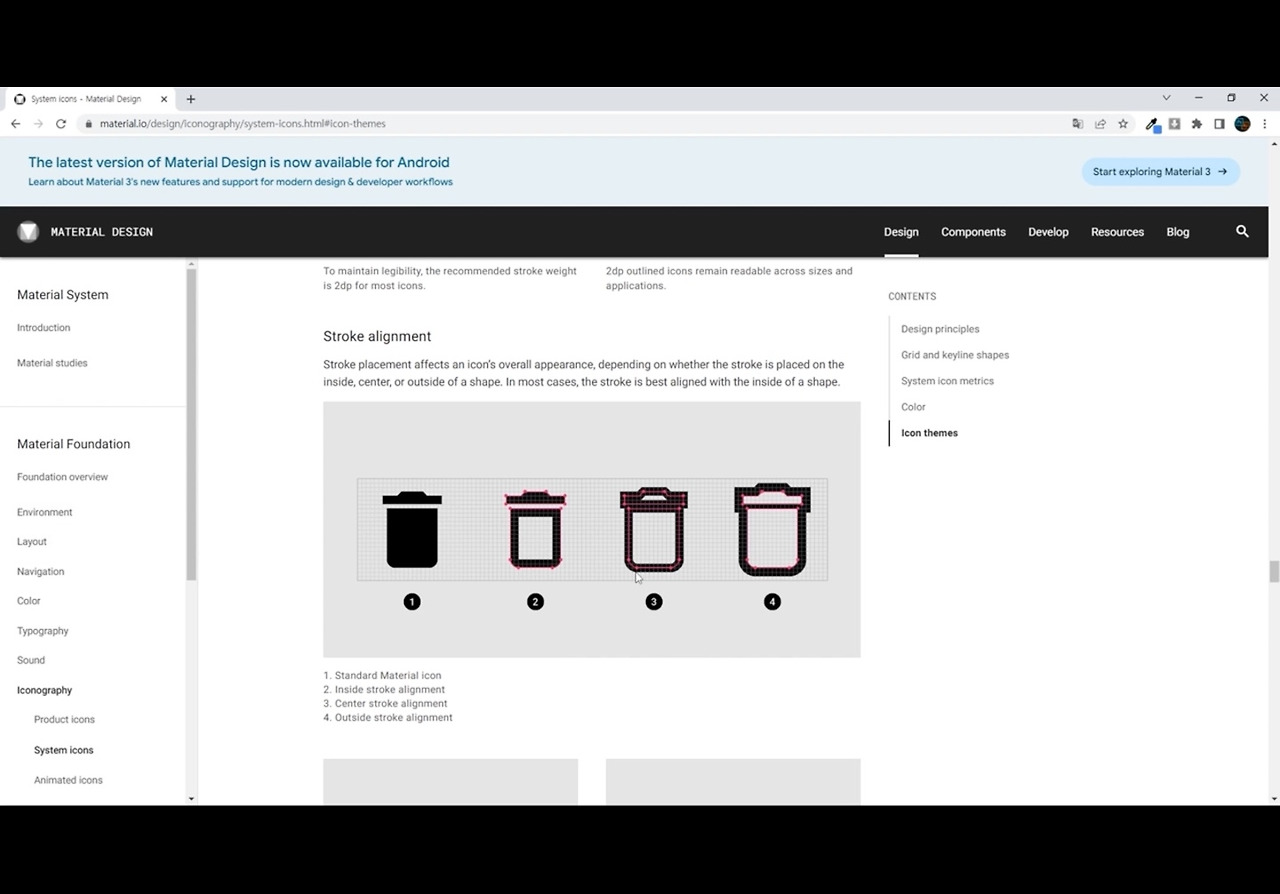Bookmark this page with the star
The width and height of the screenshot is (1280, 894).
tap(1123, 124)
